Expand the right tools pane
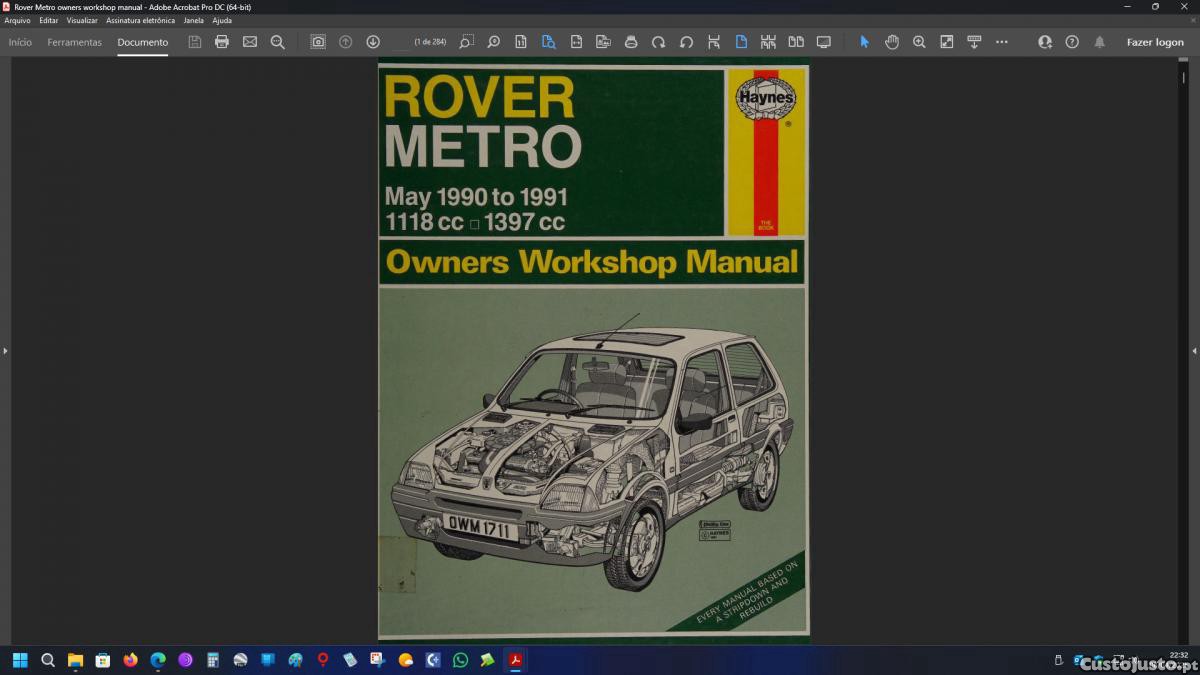The width and height of the screenshot is (1200, 675). pyautogui.click(x=1194, y=351)
